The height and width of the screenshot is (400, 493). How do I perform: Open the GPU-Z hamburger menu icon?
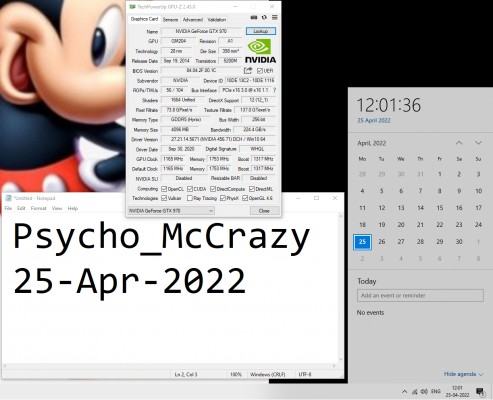[274, 17]
